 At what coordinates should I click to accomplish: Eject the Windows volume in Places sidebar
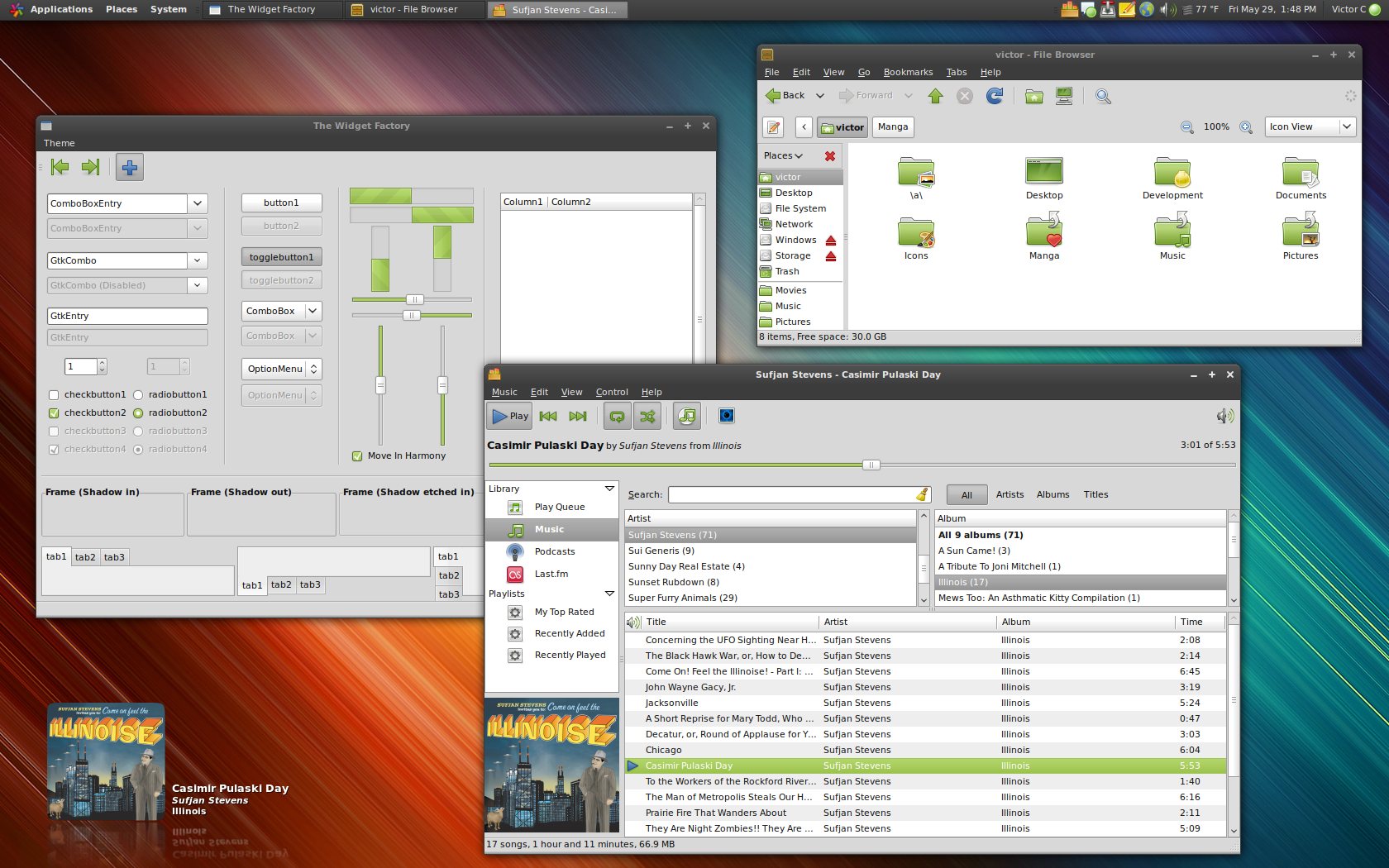coord(831,241)
